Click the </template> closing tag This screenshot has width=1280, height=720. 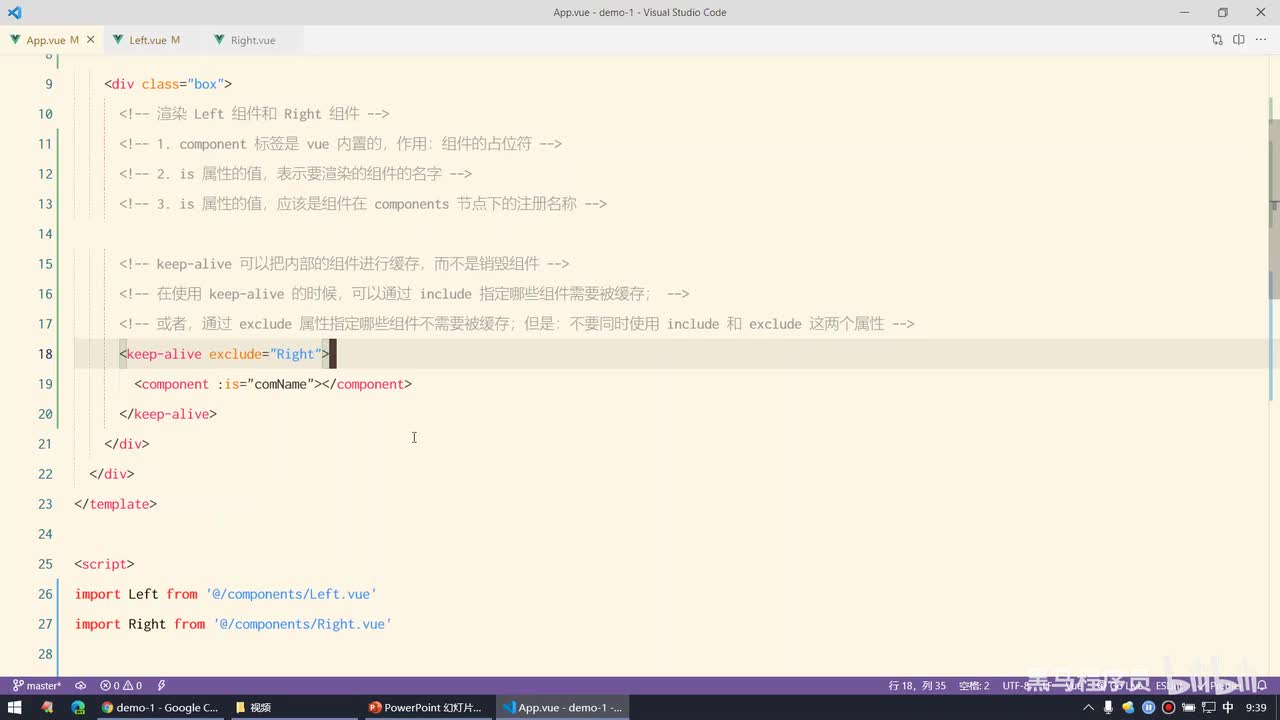(x=115, y=504)
